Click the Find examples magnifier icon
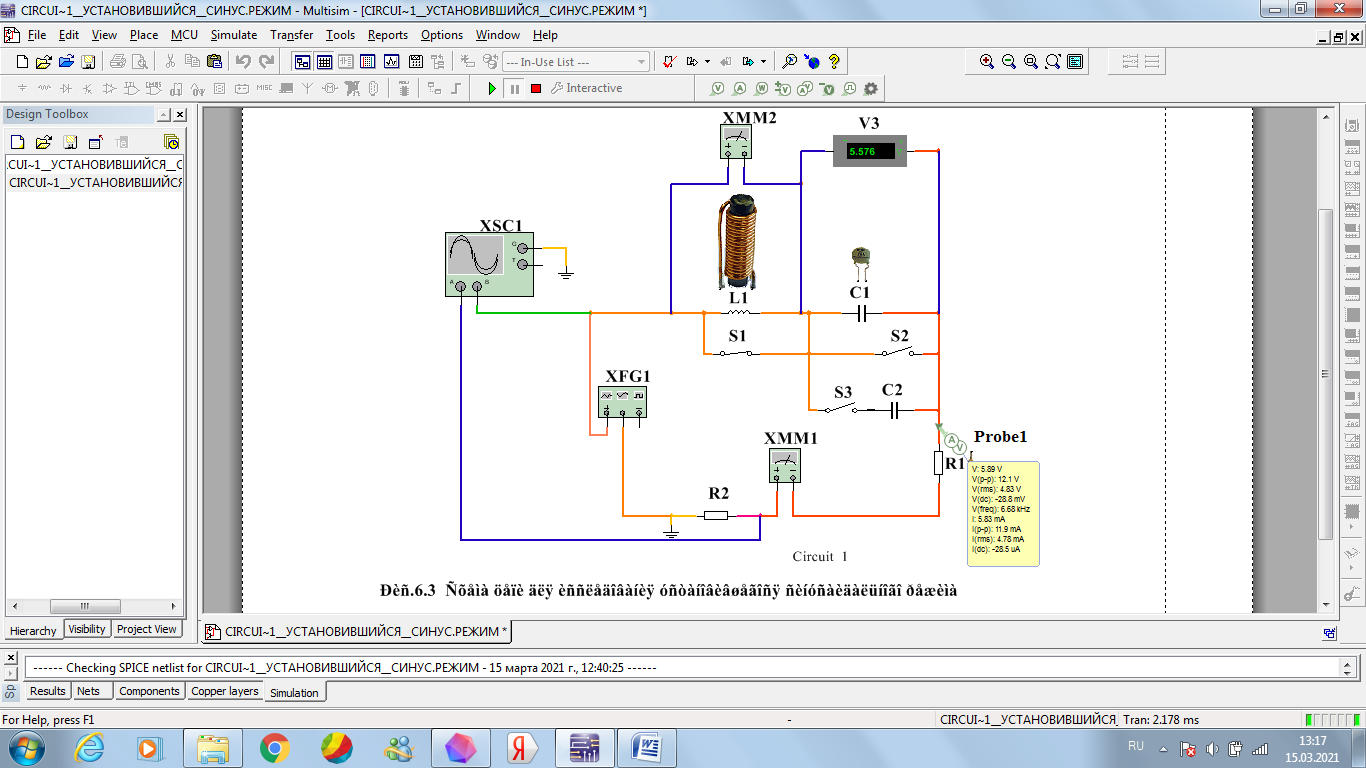This screenshot has height=768, width=1366. coord(790,62)
